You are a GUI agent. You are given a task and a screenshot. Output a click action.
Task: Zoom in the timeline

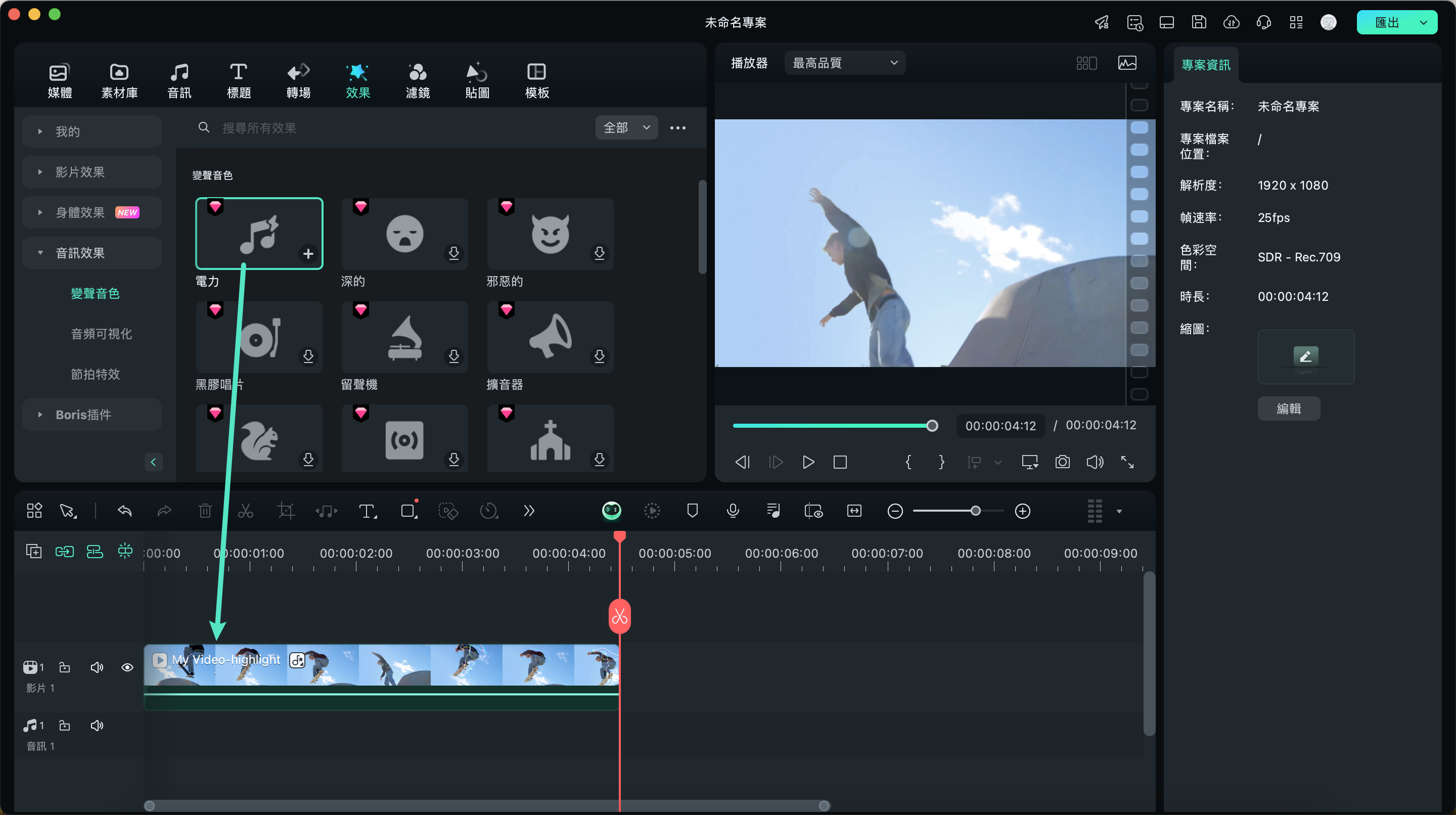1022,511
